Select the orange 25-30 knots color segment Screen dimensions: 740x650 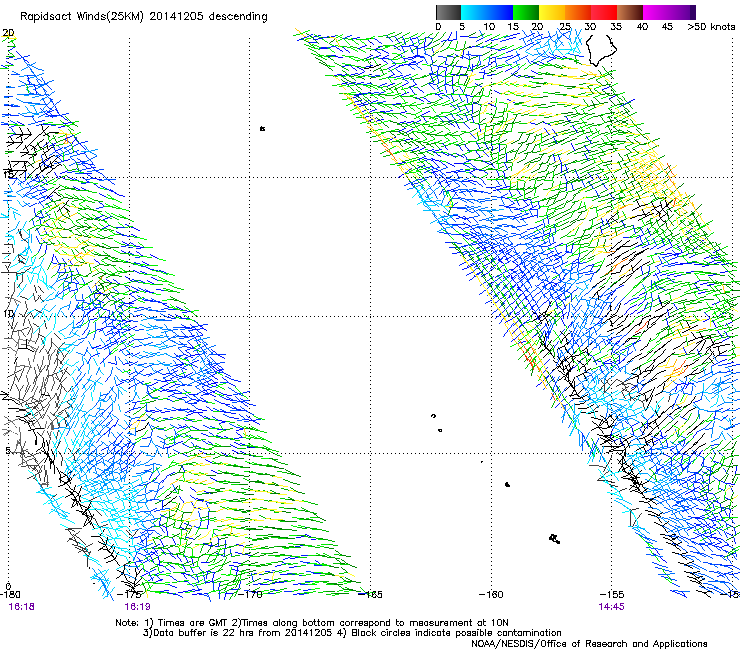[x=578, y=12]
